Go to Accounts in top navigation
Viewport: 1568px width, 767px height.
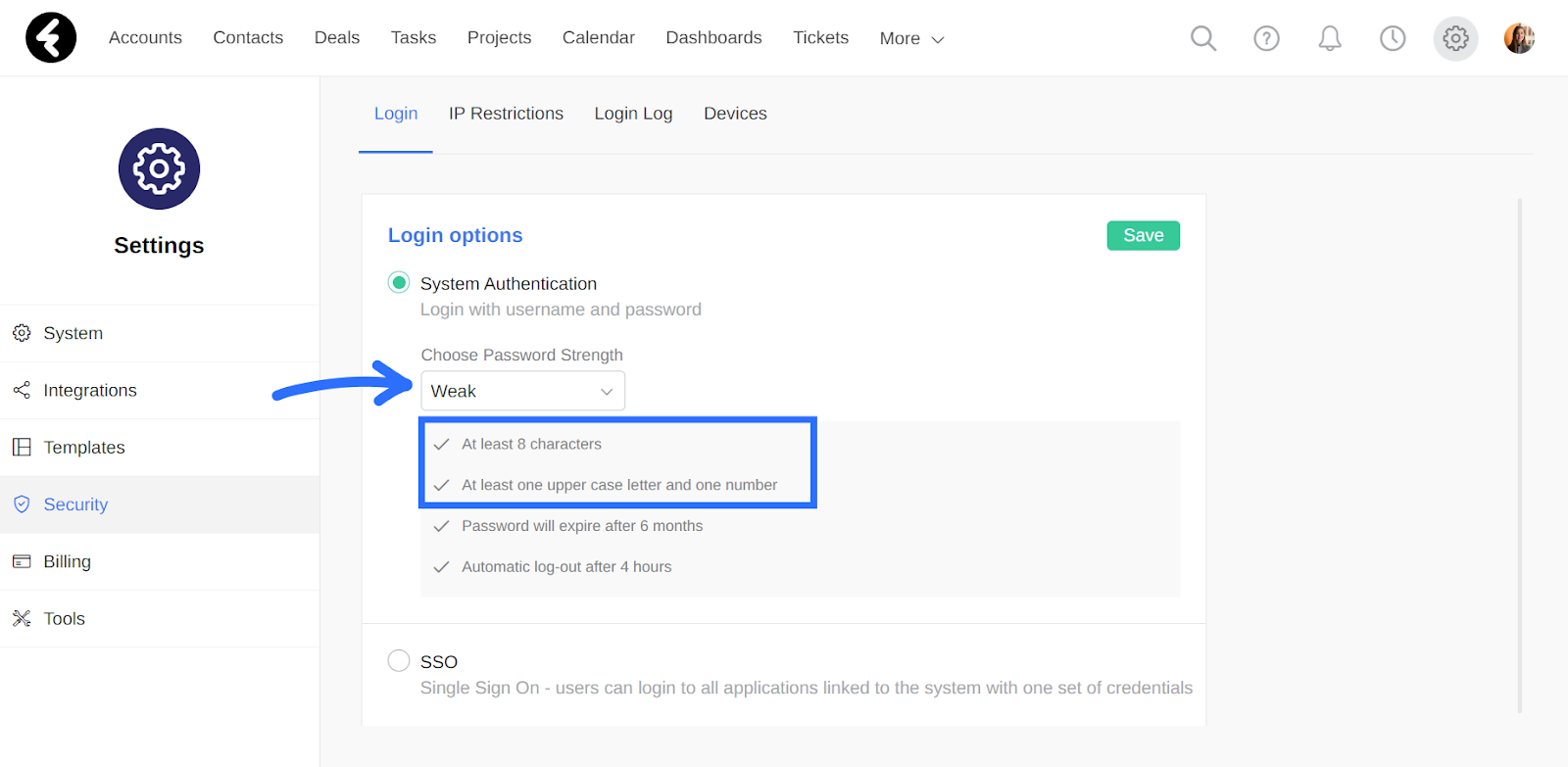point(145,37)
